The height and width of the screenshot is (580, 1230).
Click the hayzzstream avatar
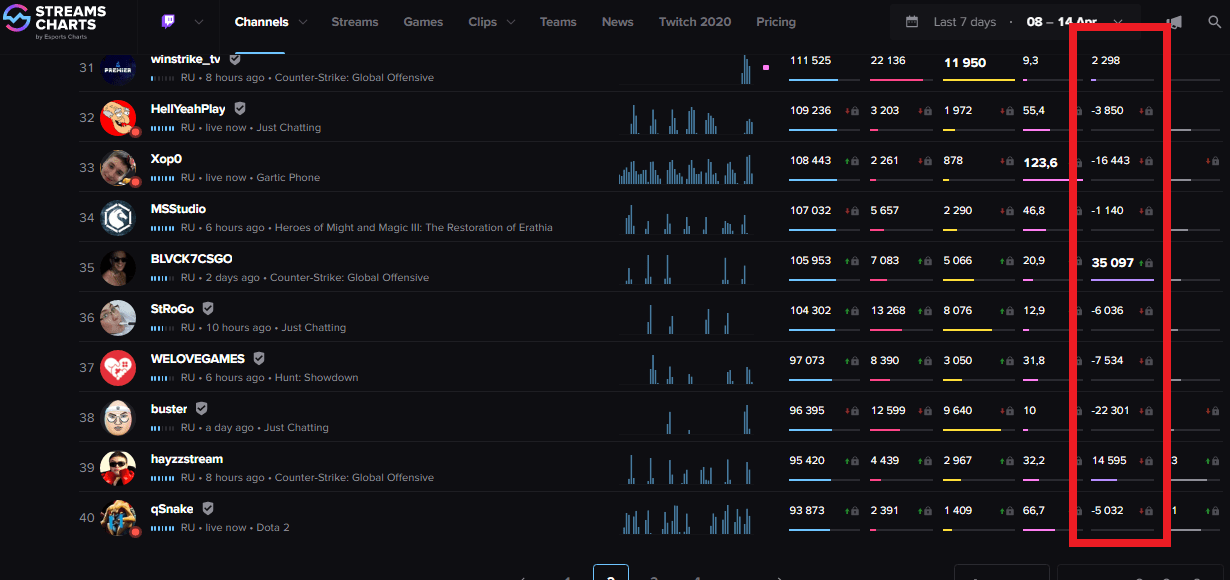tap(118, 467)
